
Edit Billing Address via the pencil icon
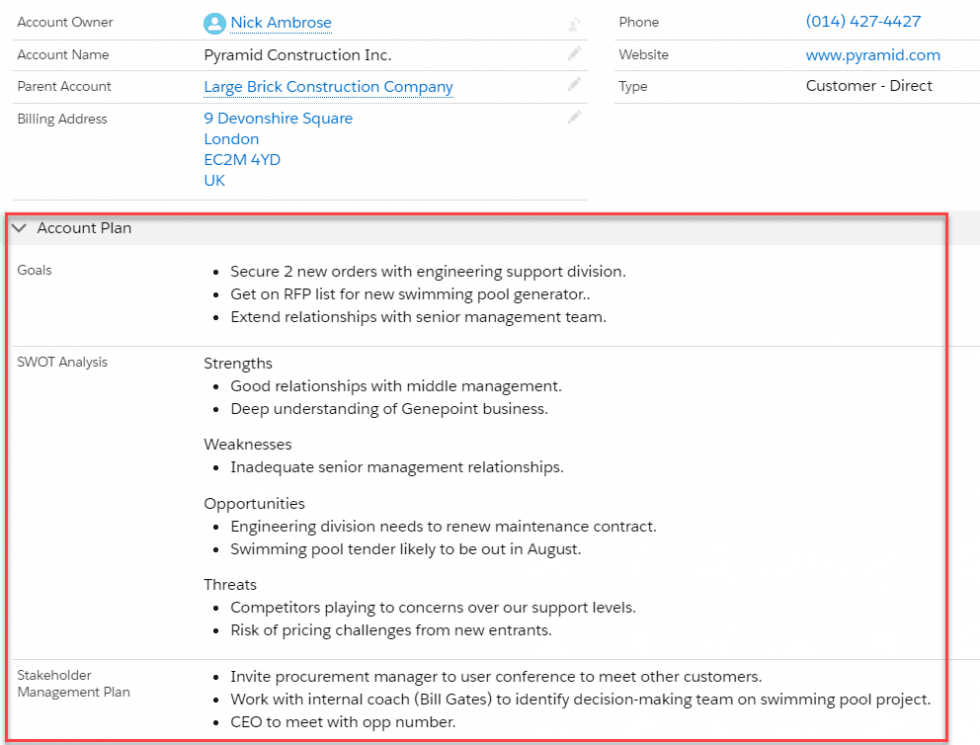pos(574,117)
